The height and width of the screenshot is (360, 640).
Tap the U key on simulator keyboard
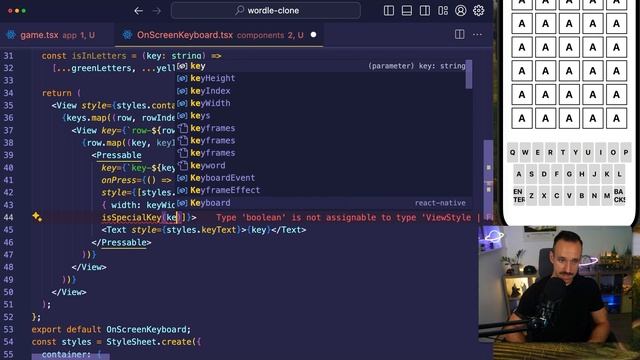click(x=588, y=153)
